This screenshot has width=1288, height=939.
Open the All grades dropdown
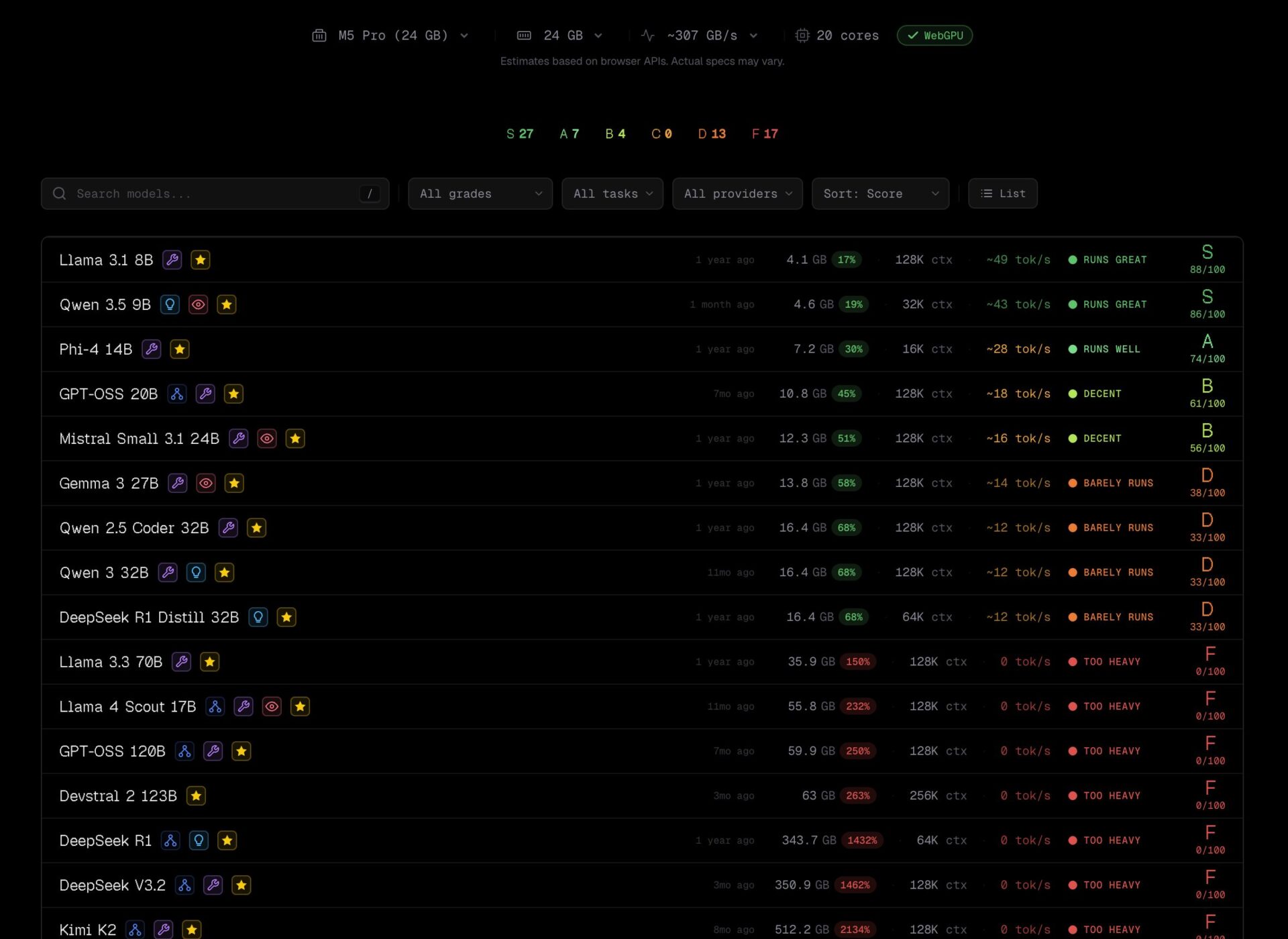480,194
